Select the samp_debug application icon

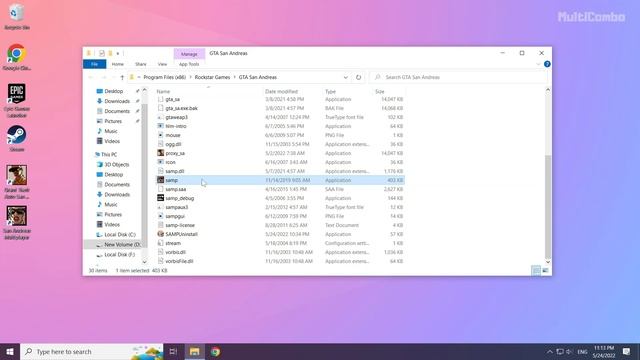160,198
